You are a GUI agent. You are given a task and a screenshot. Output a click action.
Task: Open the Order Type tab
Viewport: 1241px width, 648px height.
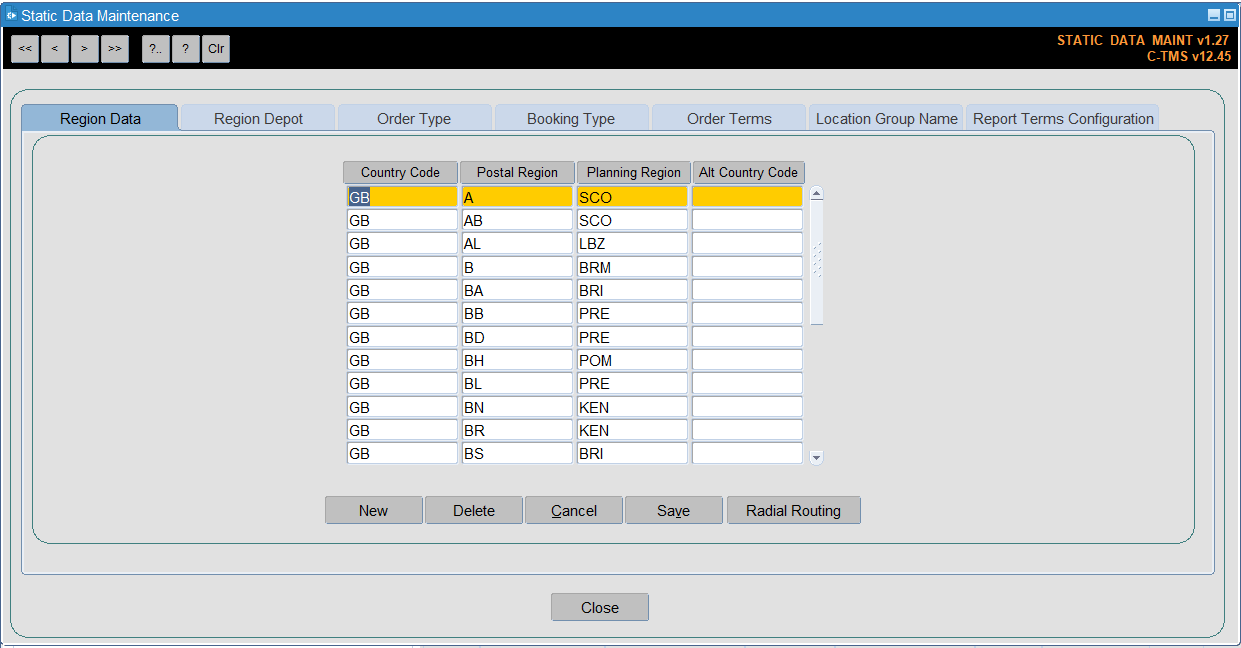coord(414,118)
